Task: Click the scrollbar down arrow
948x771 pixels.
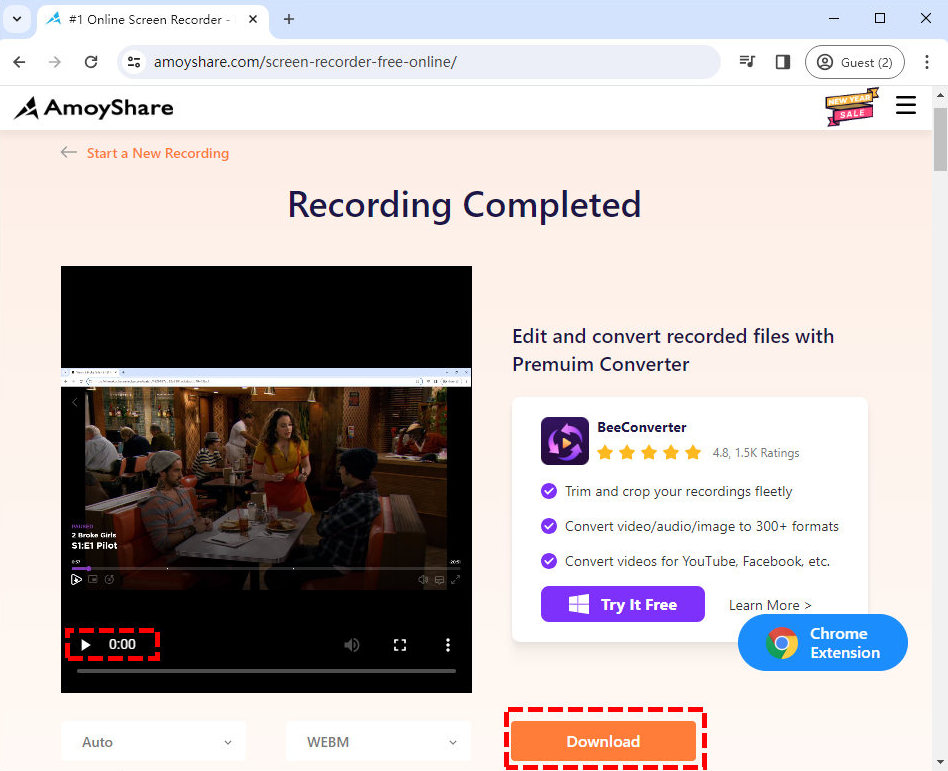Action: click(940, 762)
